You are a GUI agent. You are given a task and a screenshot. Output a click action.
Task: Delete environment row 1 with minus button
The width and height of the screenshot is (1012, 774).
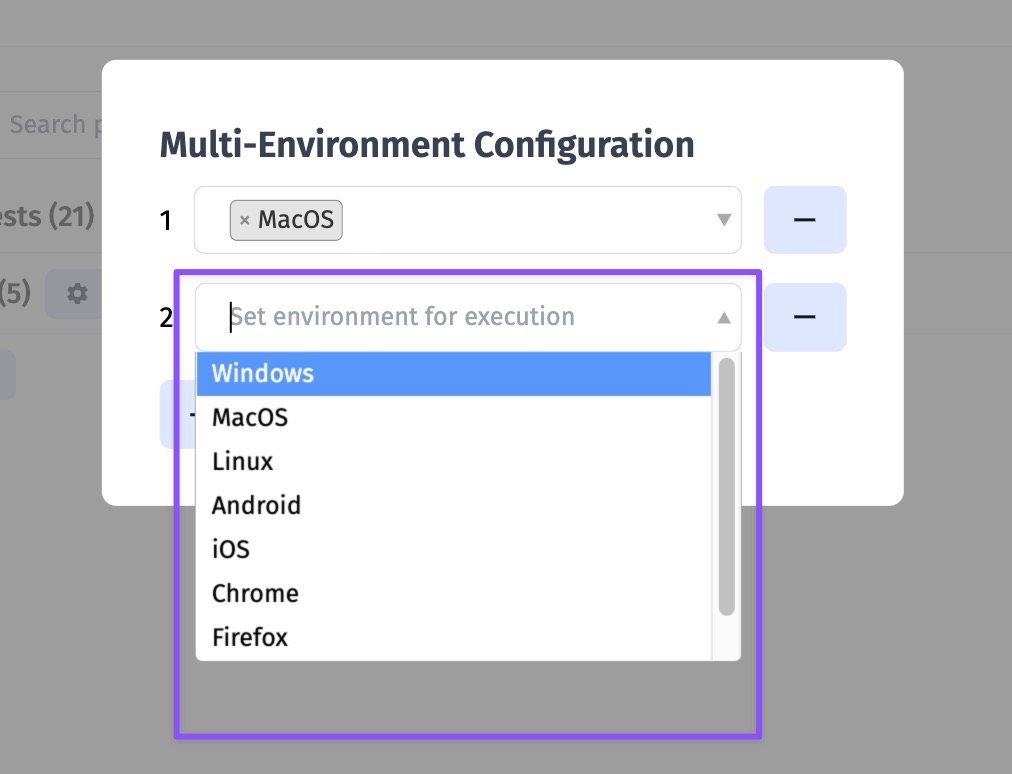click(805, 220)
